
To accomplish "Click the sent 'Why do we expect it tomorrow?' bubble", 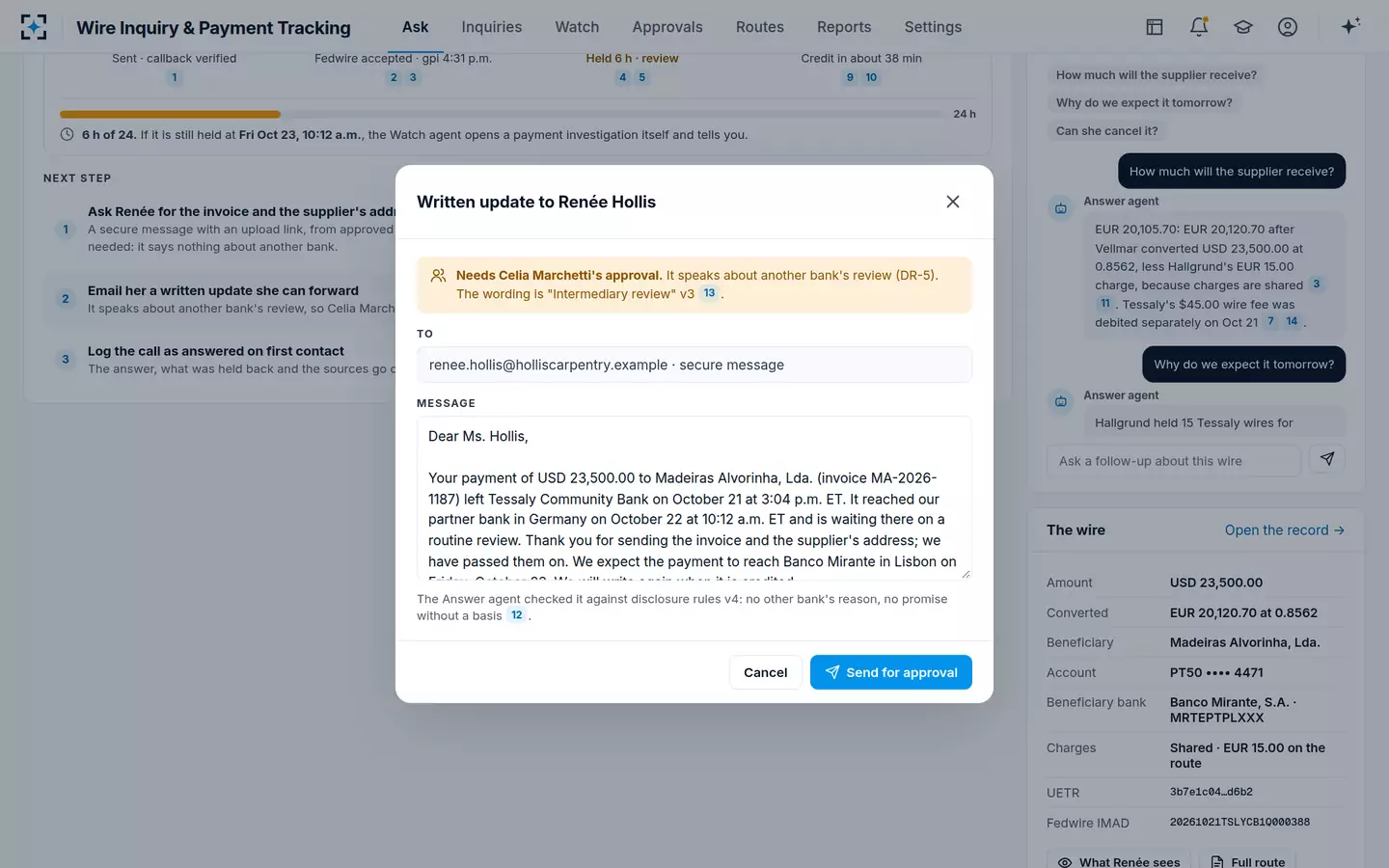I will [1244, 365].
